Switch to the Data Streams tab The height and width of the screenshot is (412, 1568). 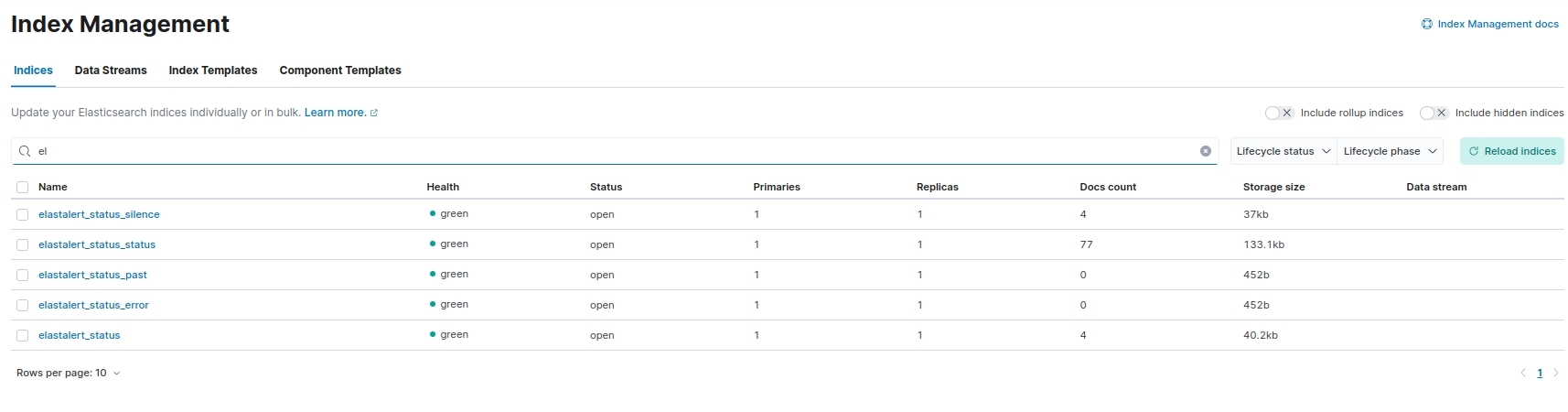click(x=111, y=70)
